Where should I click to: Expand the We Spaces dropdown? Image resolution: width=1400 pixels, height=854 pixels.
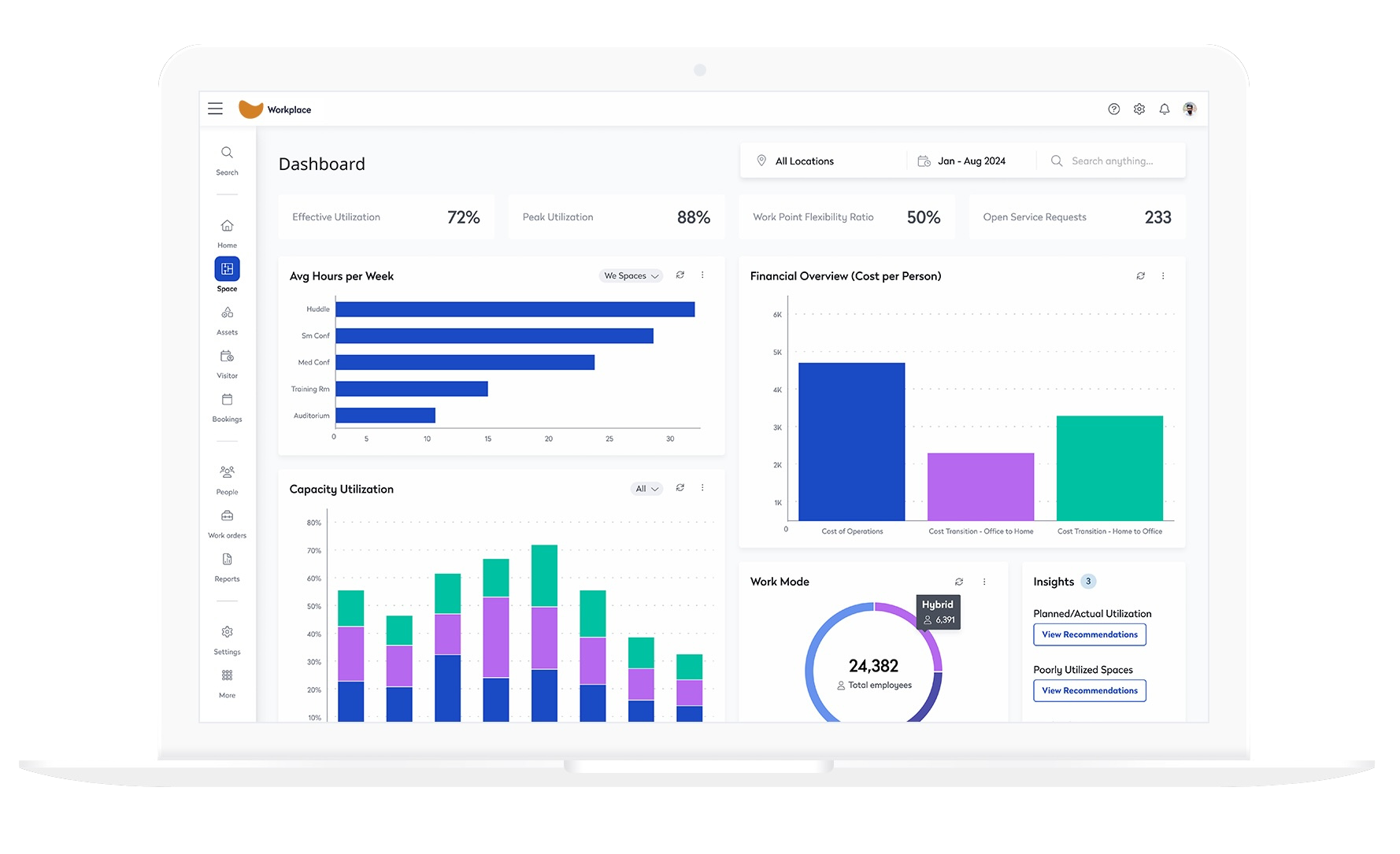pyautogui.click(x=631, y=276)
